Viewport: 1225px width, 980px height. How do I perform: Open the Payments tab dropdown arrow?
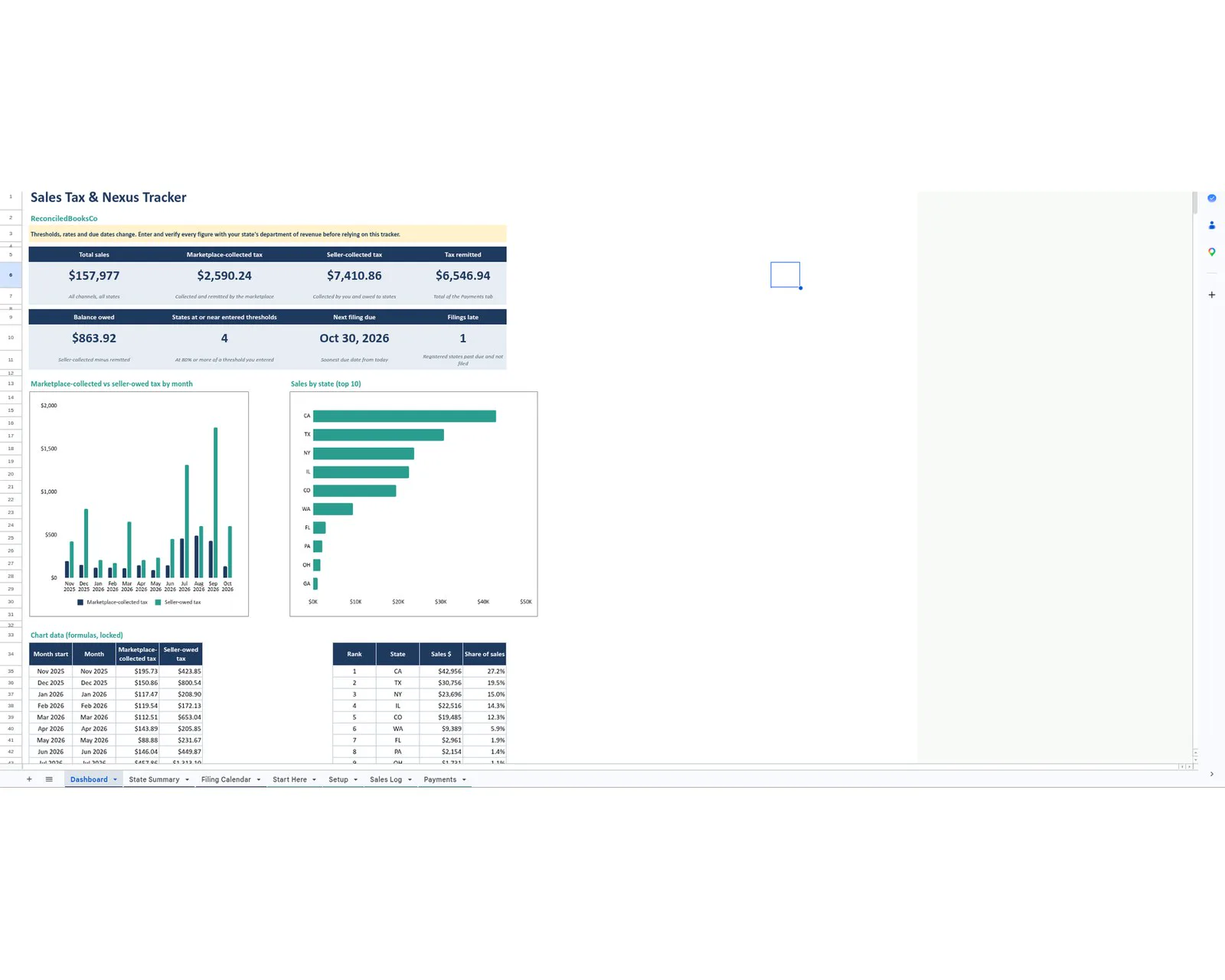point(464,779)
